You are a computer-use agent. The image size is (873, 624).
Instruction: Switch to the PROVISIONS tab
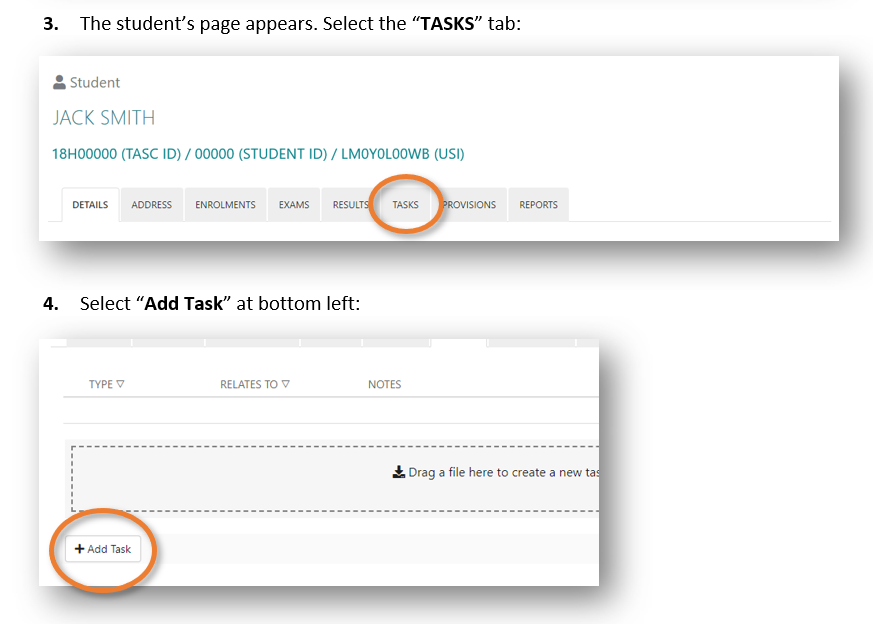(469, 205)
